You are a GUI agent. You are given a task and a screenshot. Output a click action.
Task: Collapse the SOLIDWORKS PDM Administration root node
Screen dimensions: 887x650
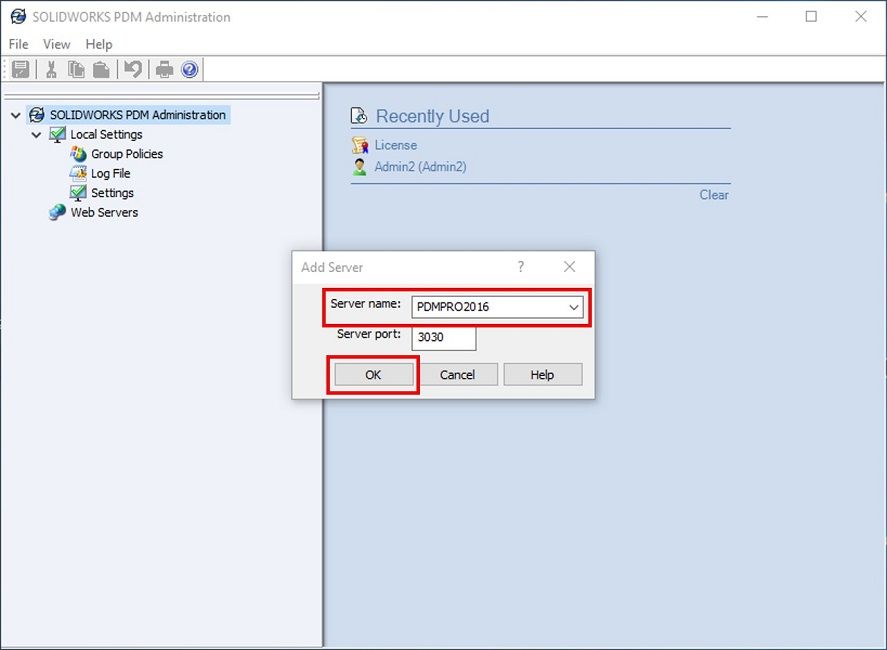click(x=15, y=115)
